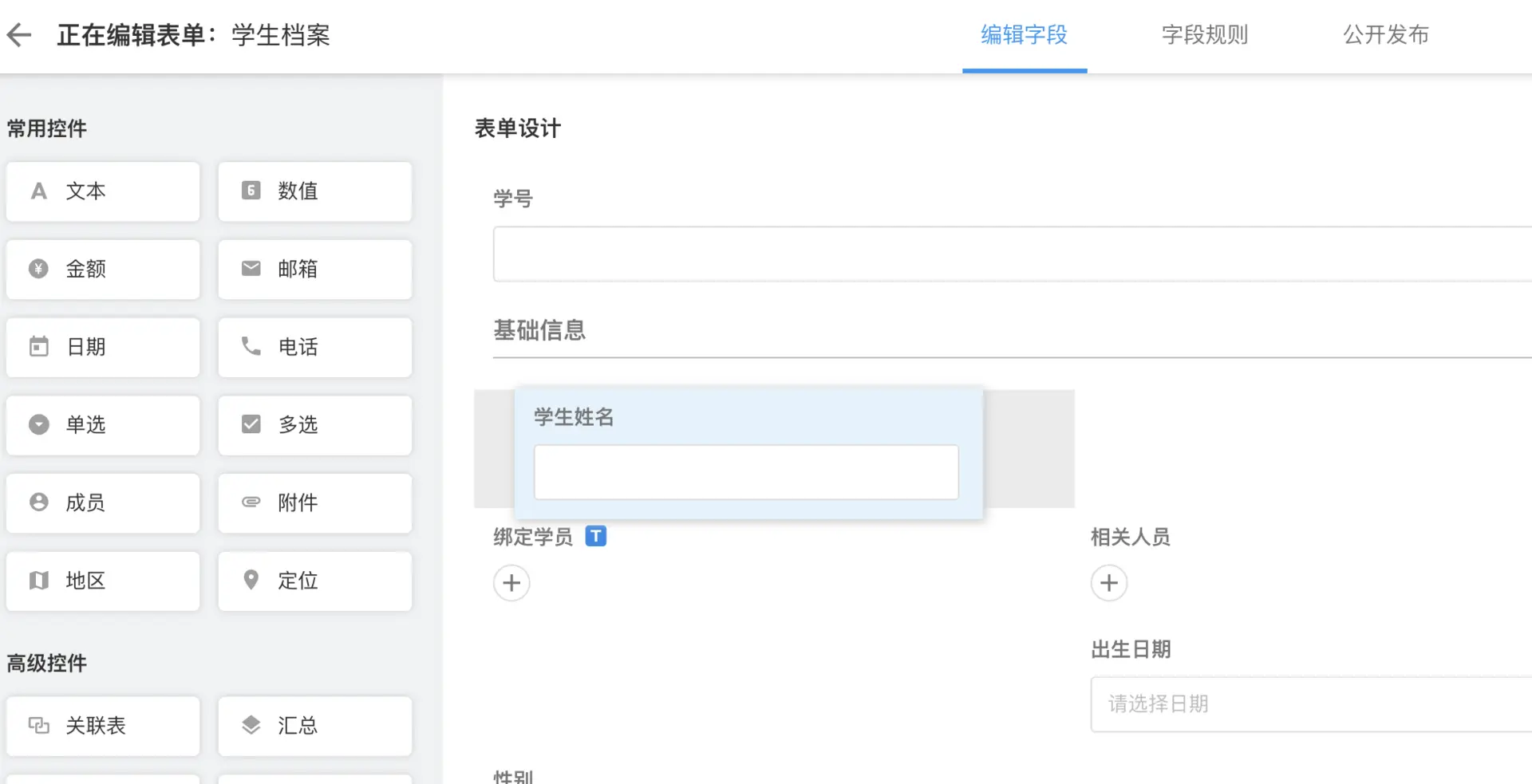
Task: Click the back arrow icon
Action: tap(19, 35)
